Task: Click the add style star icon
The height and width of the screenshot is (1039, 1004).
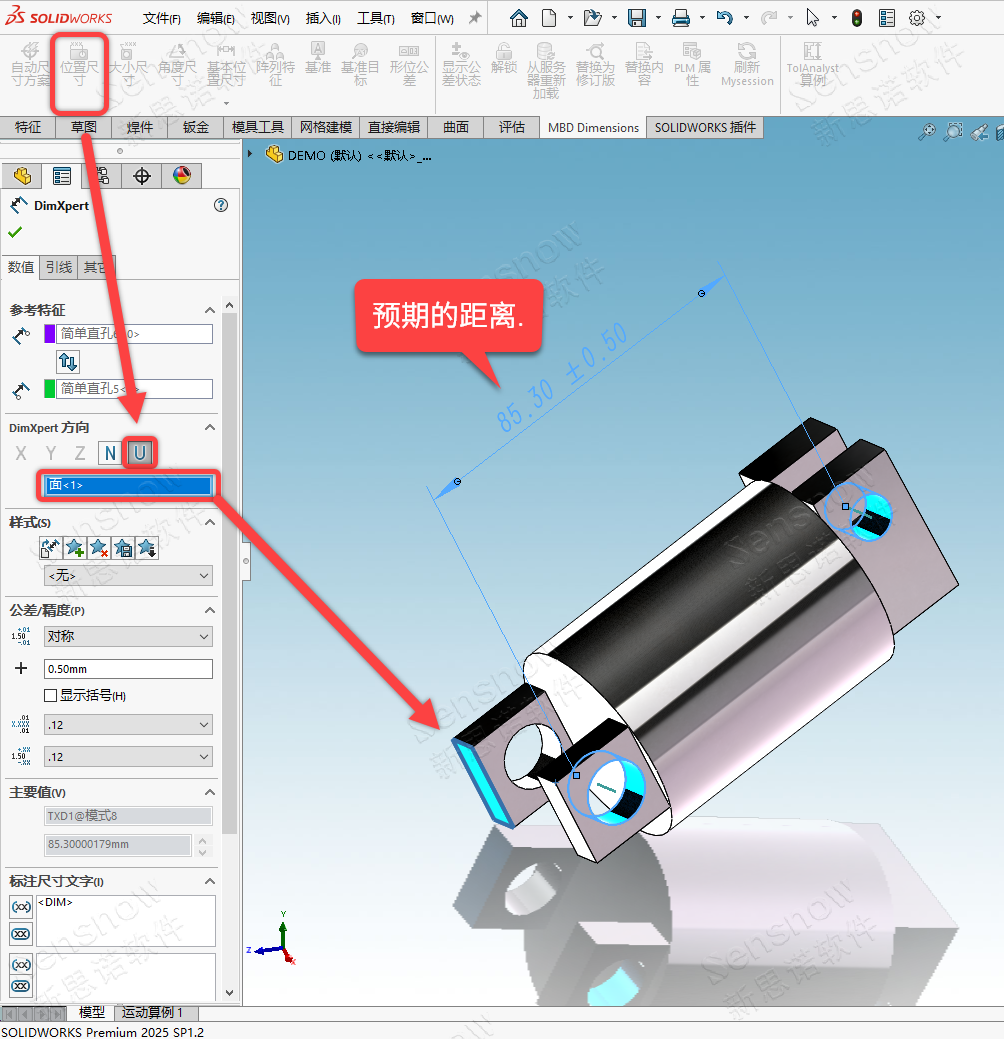Action: click(x=75, y=548)
